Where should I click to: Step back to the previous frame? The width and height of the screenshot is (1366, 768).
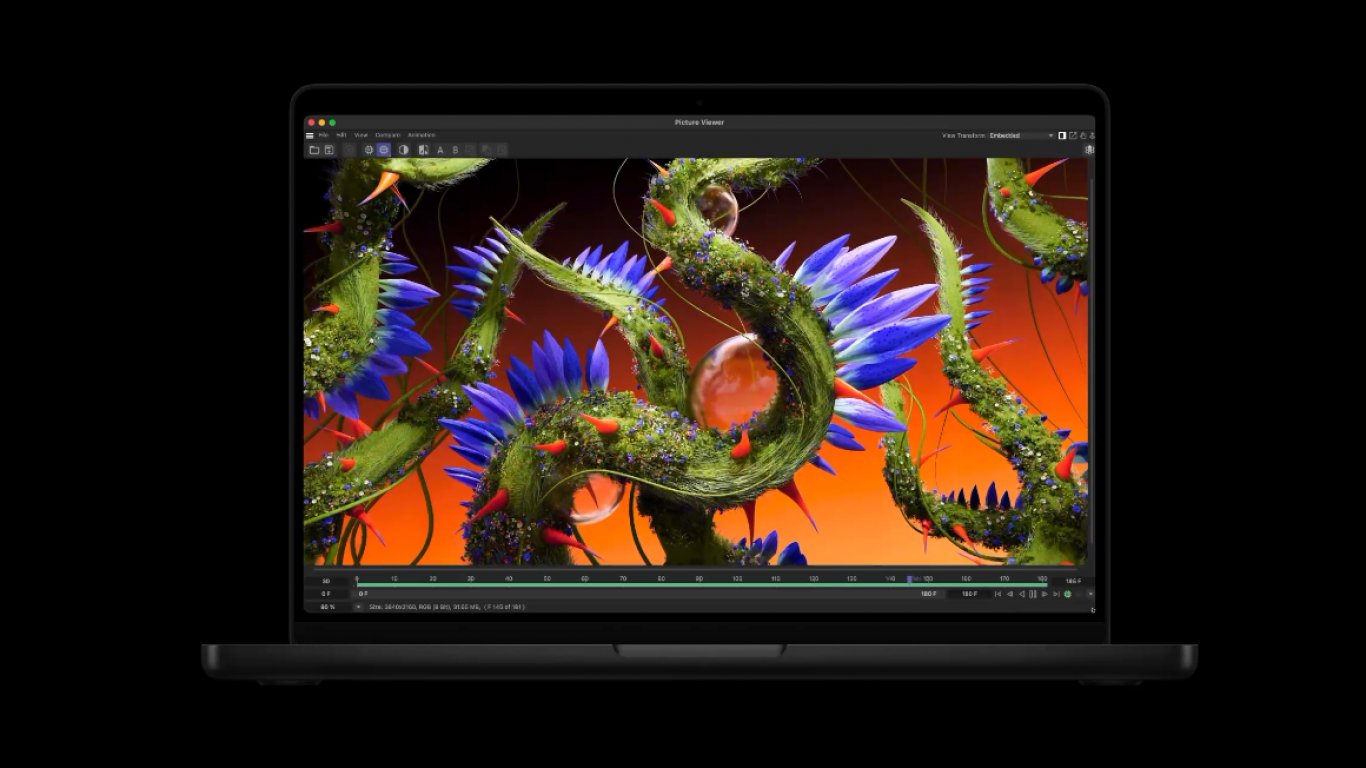pyautogui.click(x=1010, y=594)
